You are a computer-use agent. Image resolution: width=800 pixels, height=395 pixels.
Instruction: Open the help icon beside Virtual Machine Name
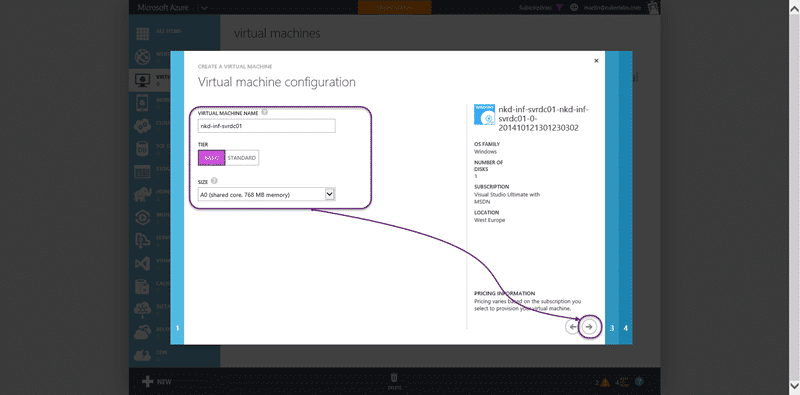tap(265, 112)
